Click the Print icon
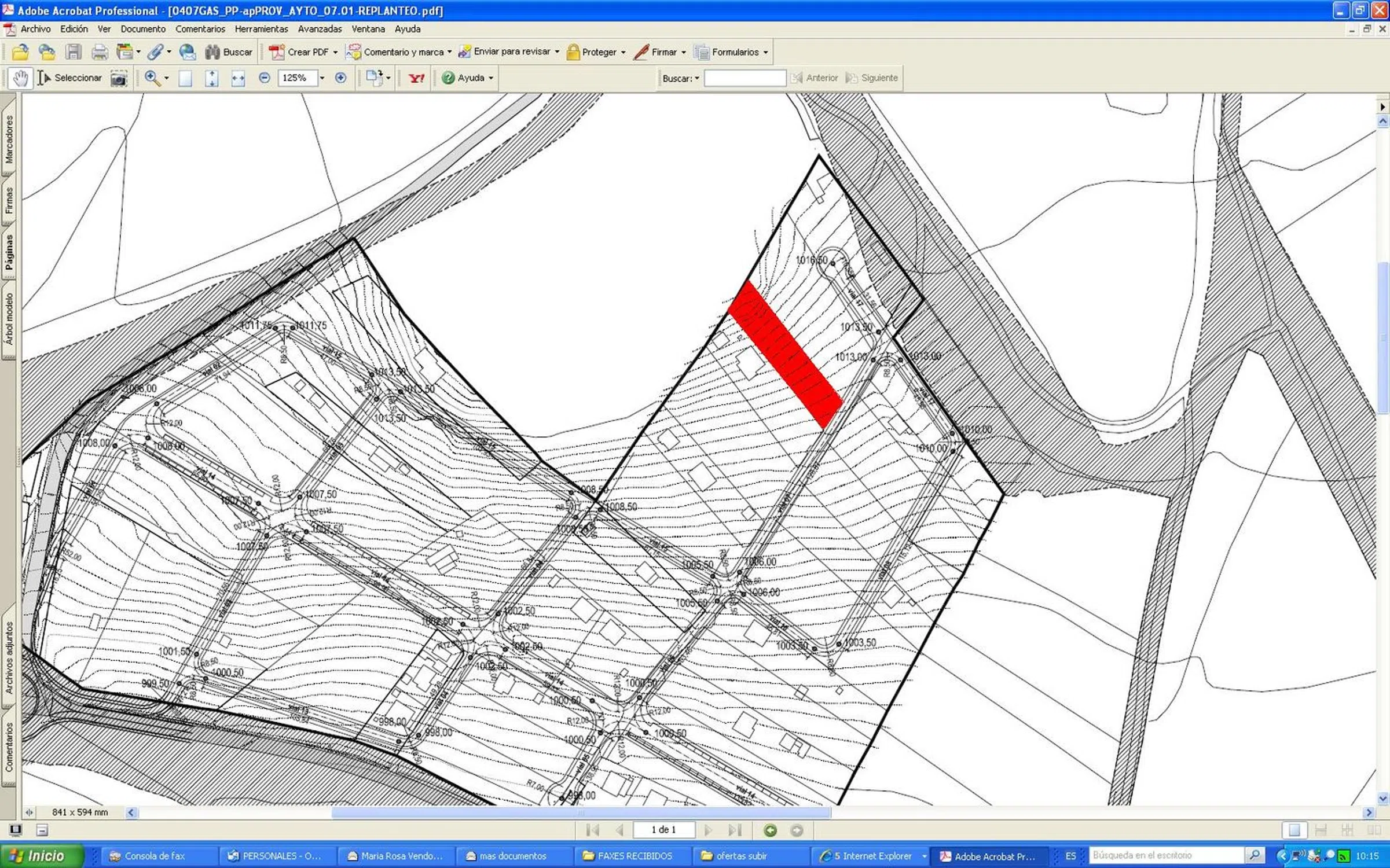The height and width of the screenshot is (868, 1390). (x=100, y=52)
